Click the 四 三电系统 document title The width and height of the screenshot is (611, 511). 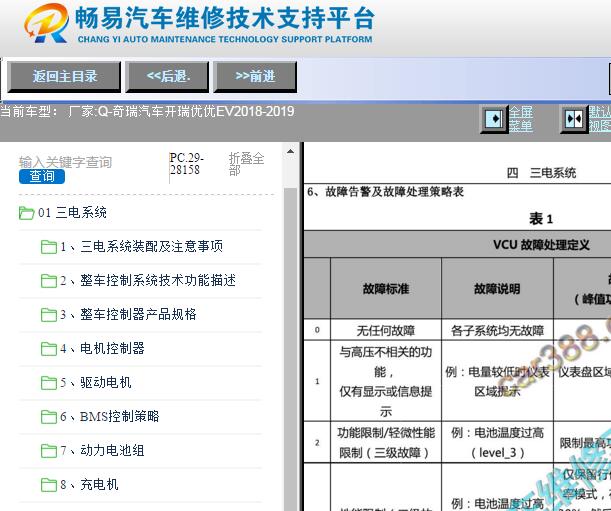[x=541, y=173]
